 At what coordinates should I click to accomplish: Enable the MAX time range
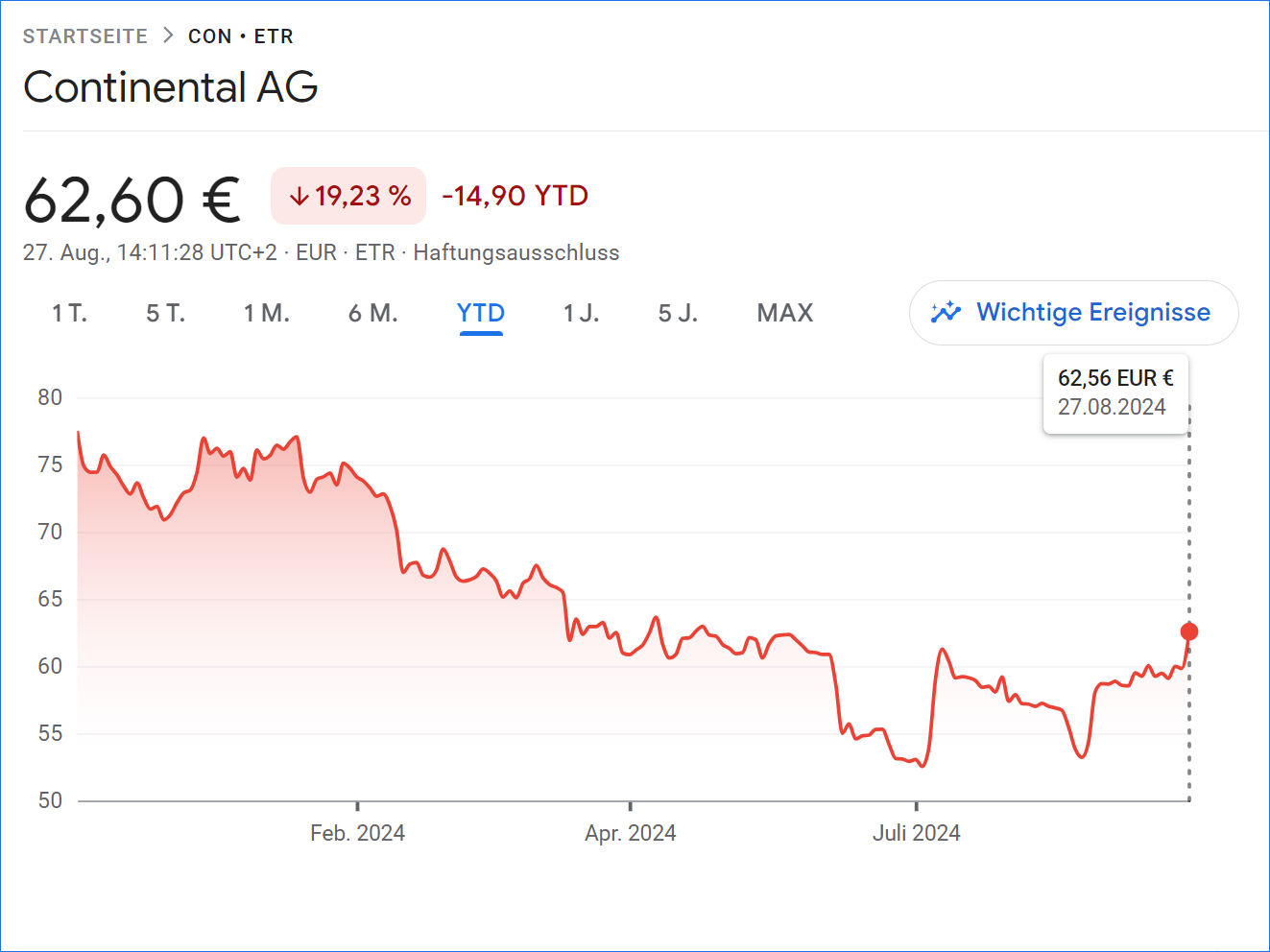click(x=784, y=313)
